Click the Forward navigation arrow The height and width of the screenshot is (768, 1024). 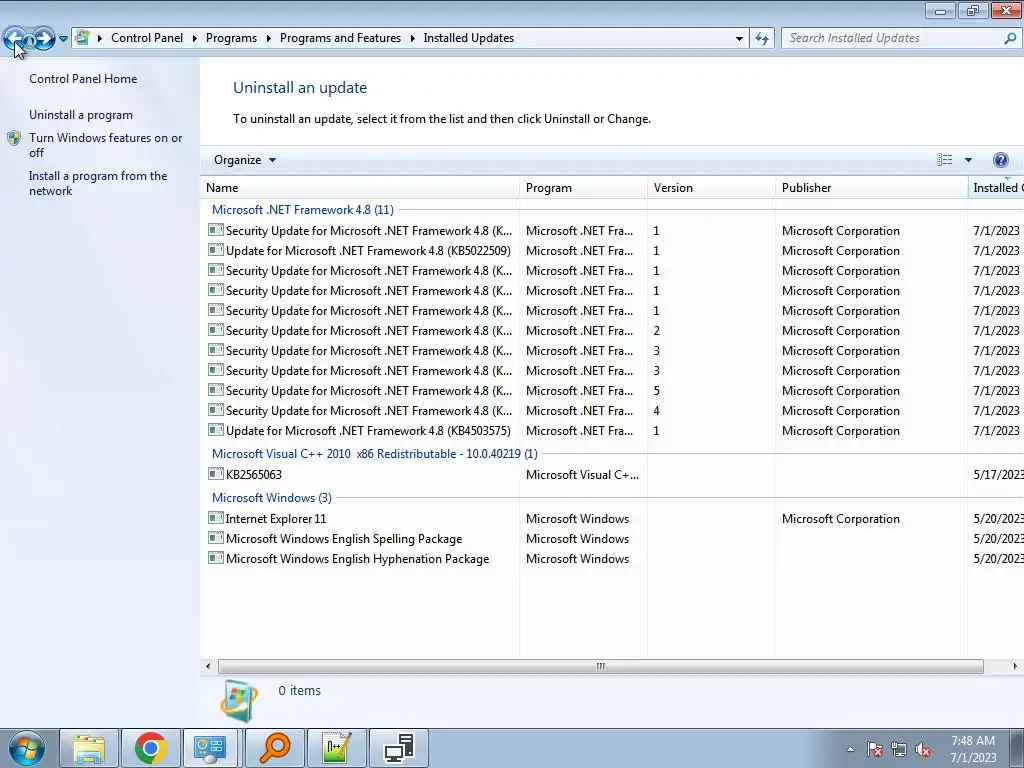(x=43, y=39)
